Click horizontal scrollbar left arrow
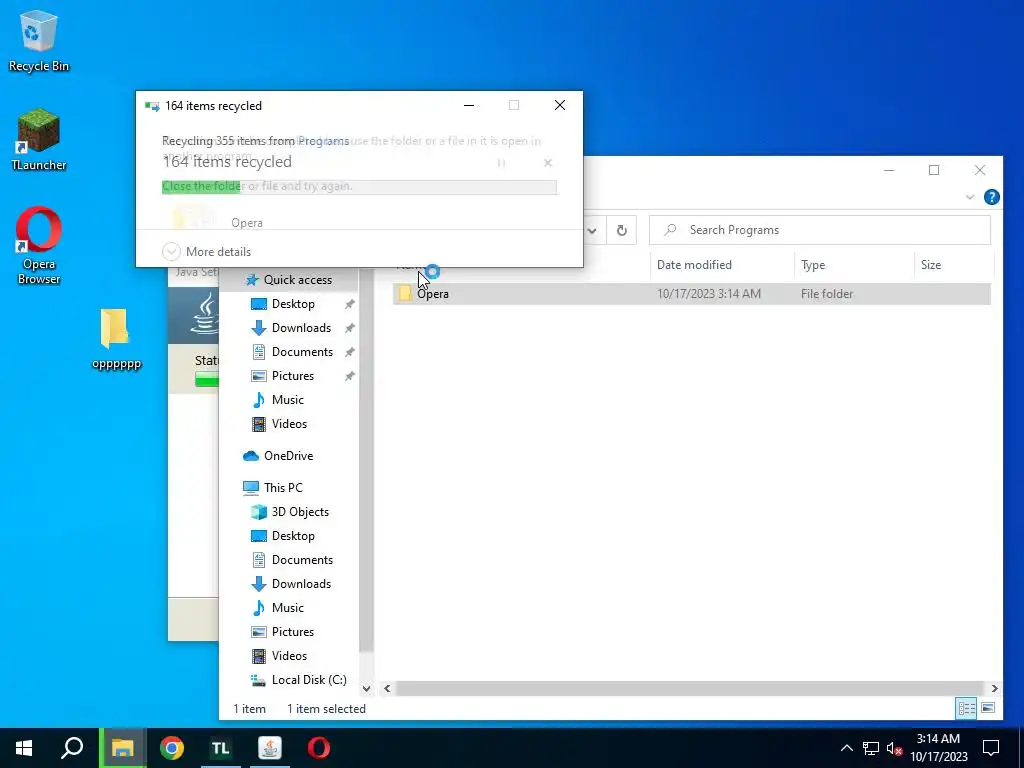The image size is (1024, 768). (x=387, y=688)
